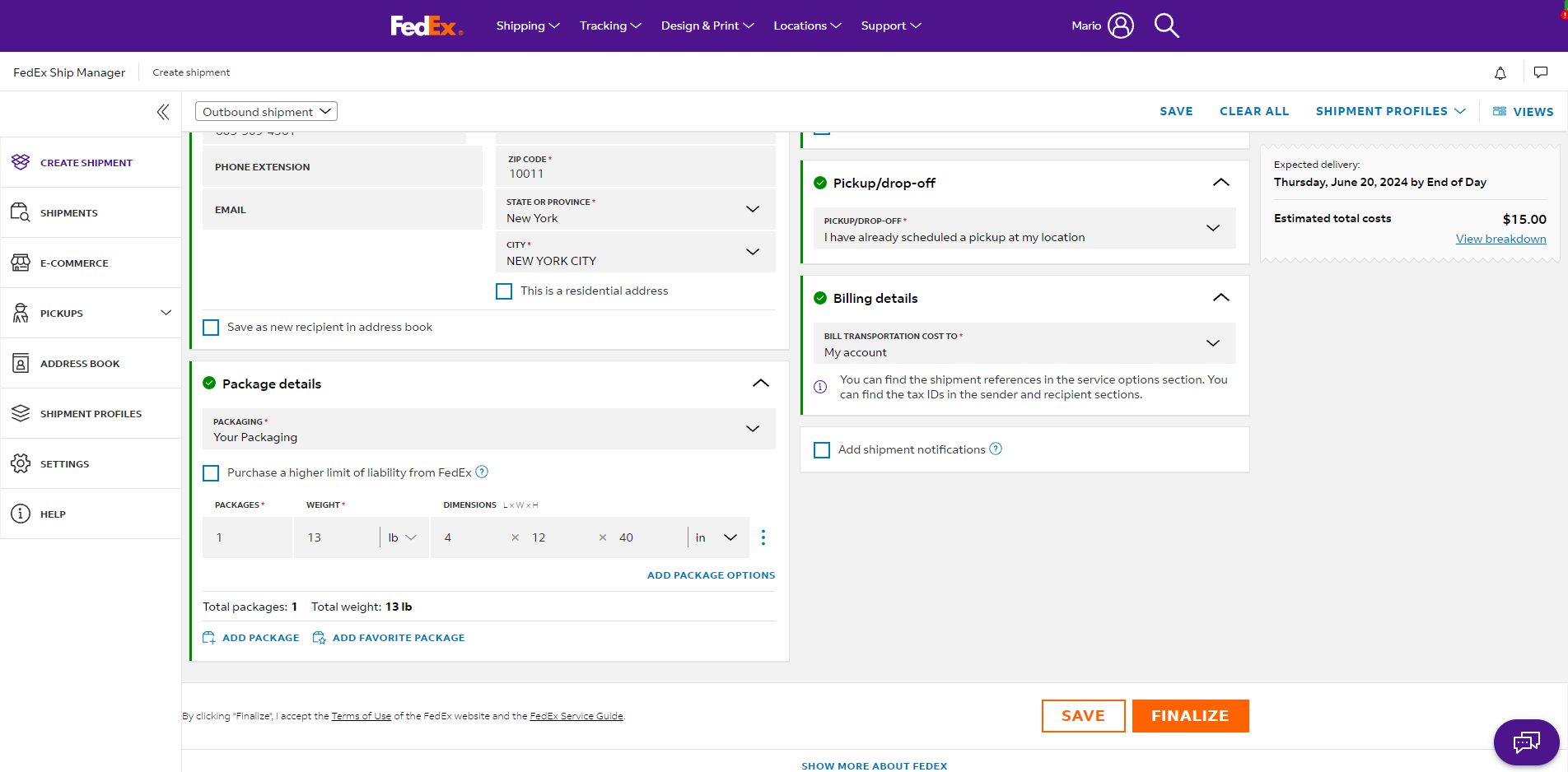Open the Design & Print menu
1568x772 pixels.
point(707,26)
